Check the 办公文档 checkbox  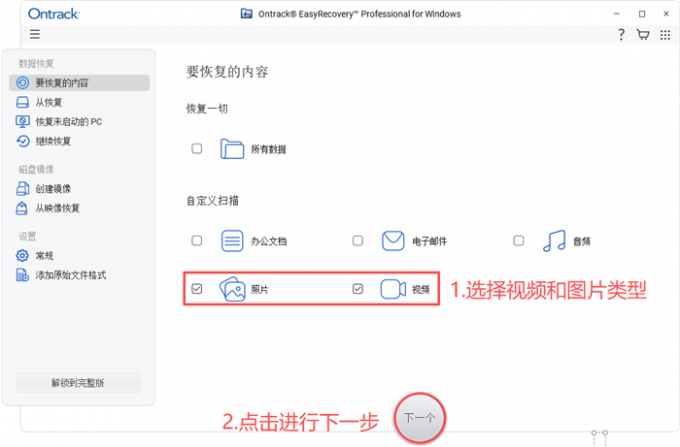(197, 241)
